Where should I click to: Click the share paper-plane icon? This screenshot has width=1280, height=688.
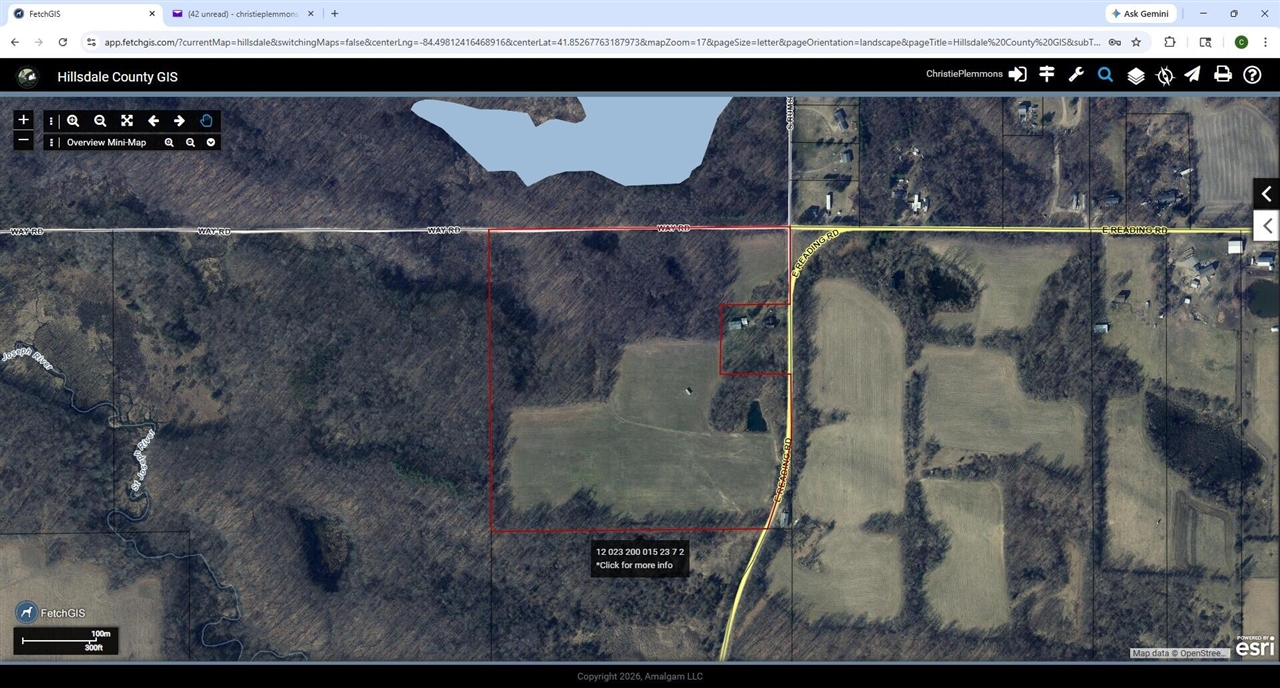(x=1191, y=75)
